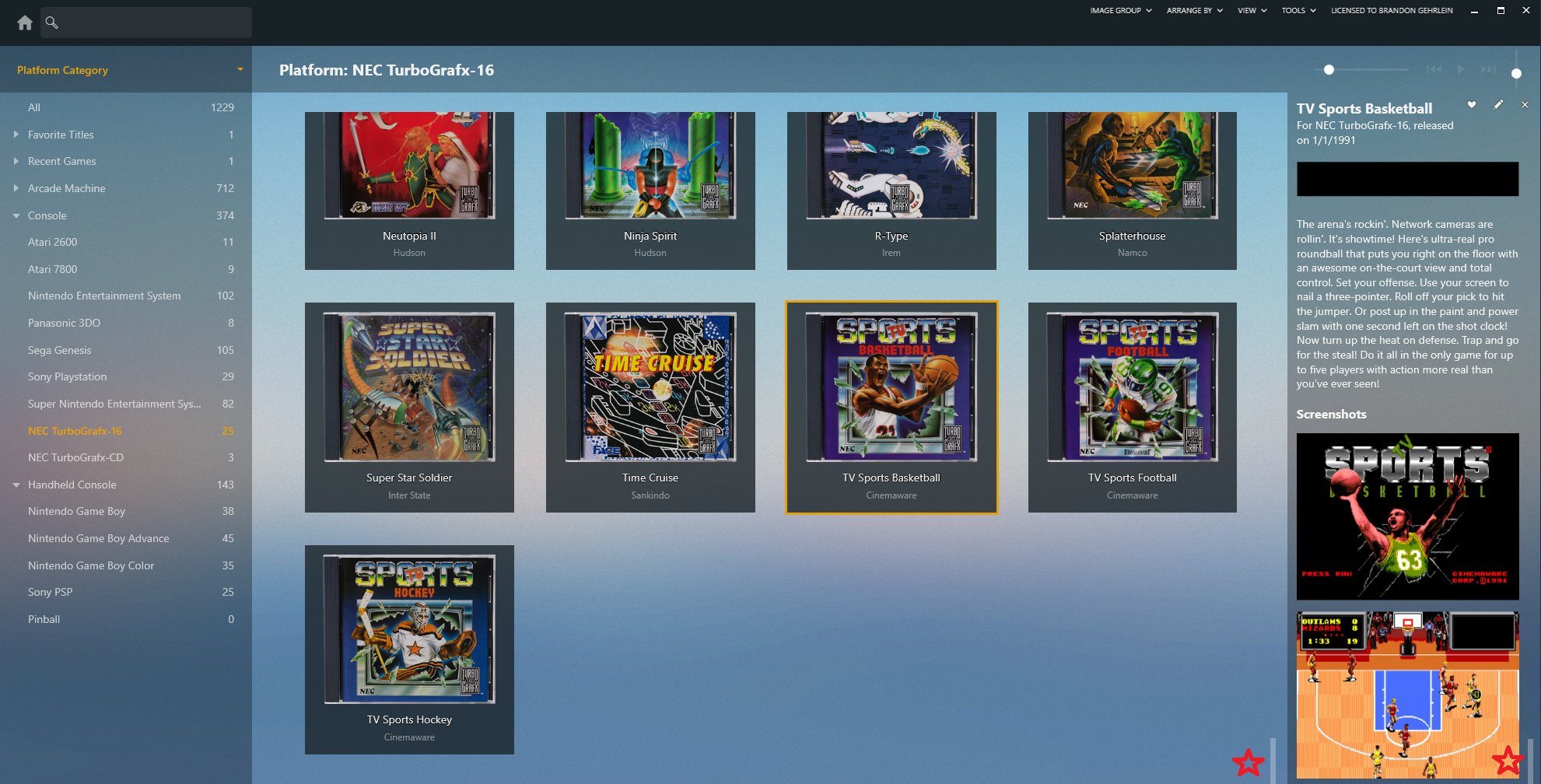Expand Favorite Titles in sidebar
Screen dimensions: 1541x784
pyautogui.click(x=16, y=135)
